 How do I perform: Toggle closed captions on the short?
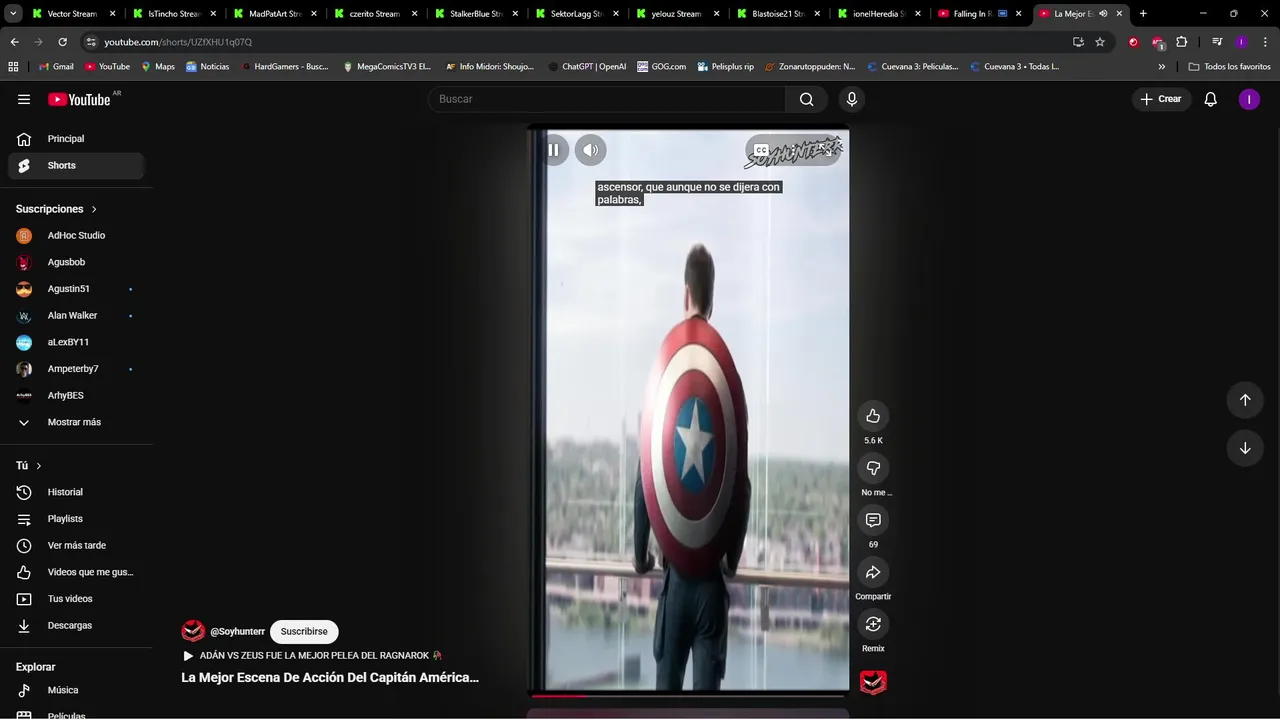point(761,150)
